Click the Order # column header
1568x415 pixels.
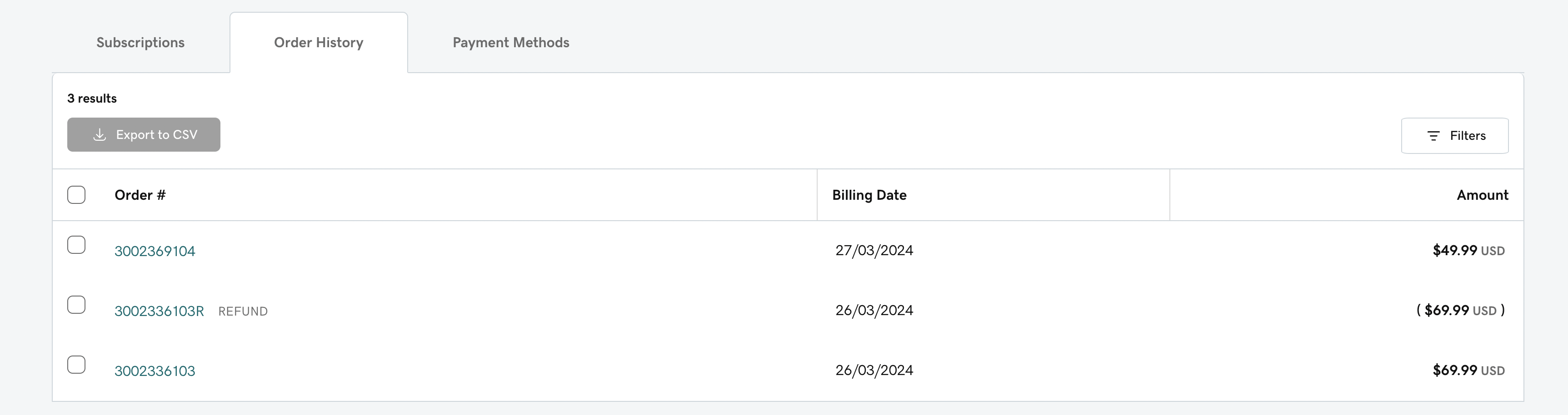coord(140,195)
